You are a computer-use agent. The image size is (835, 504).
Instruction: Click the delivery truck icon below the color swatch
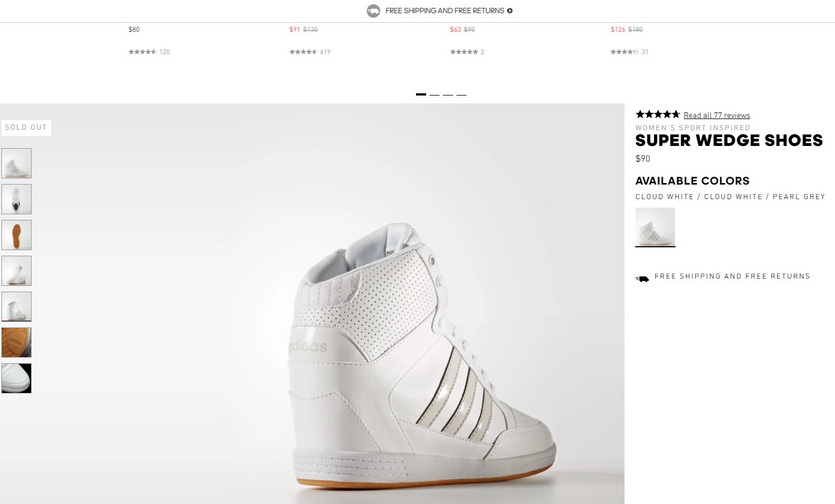[x=642, y=279]
